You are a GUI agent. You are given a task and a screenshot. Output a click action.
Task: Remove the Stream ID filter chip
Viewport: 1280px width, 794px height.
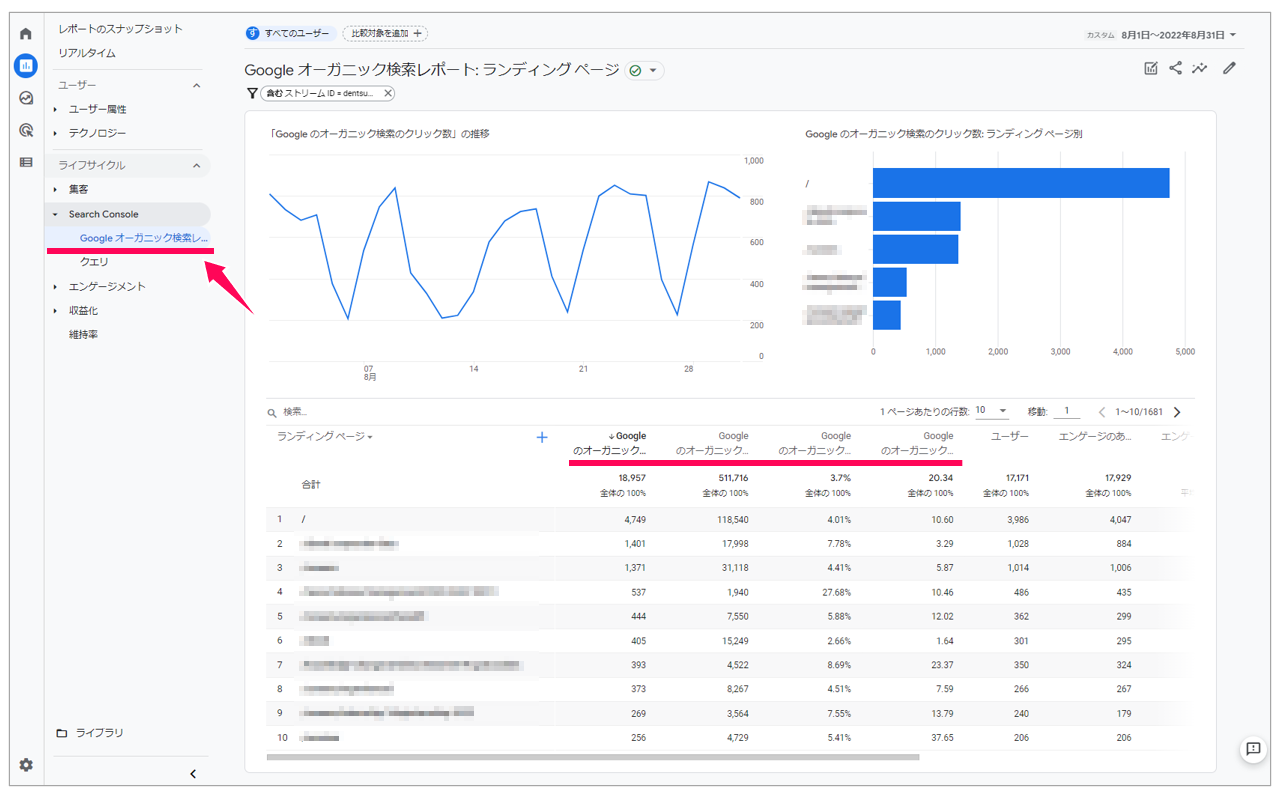388,93
